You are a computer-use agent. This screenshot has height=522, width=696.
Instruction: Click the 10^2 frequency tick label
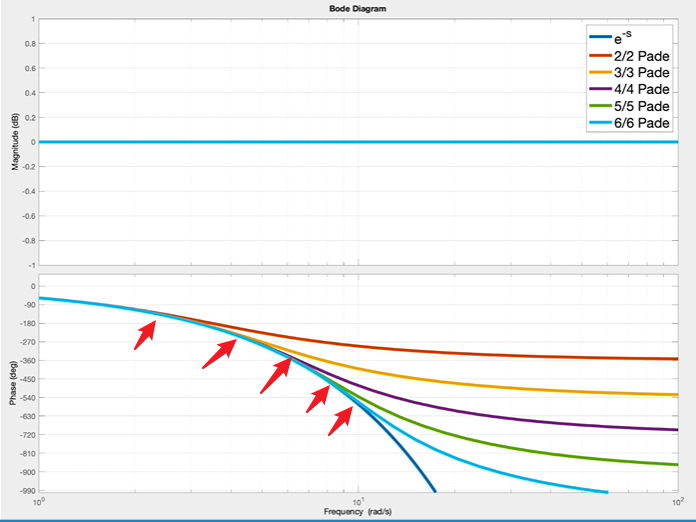click(x=678, y=502)
